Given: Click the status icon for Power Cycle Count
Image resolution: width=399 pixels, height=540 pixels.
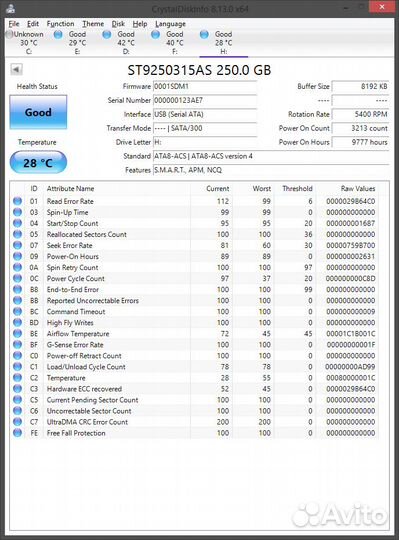Looking at the screenshot, I should click(17, 278).
